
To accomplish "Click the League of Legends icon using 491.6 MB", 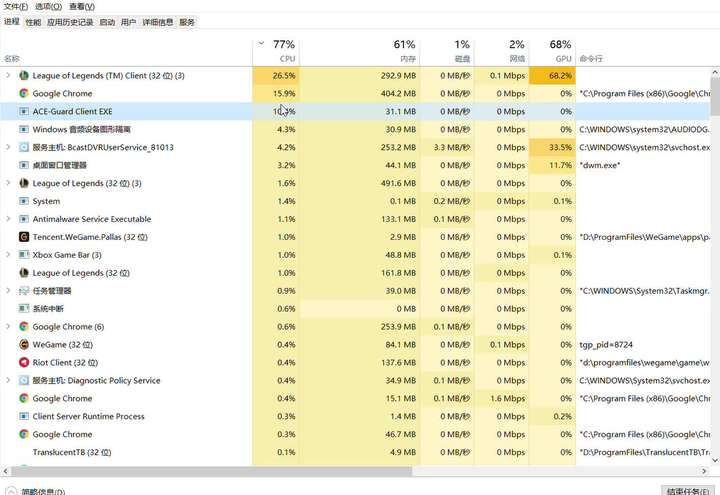I will pyautogui.click(x=24, y=183).
